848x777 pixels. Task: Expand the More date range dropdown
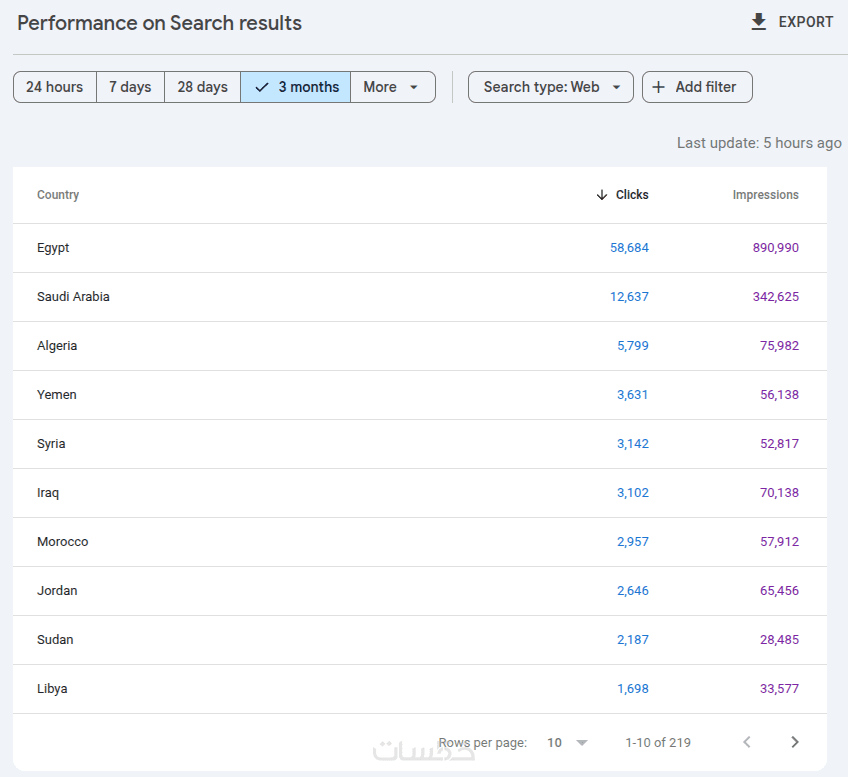pyautogui.click(x=392, y=87)
